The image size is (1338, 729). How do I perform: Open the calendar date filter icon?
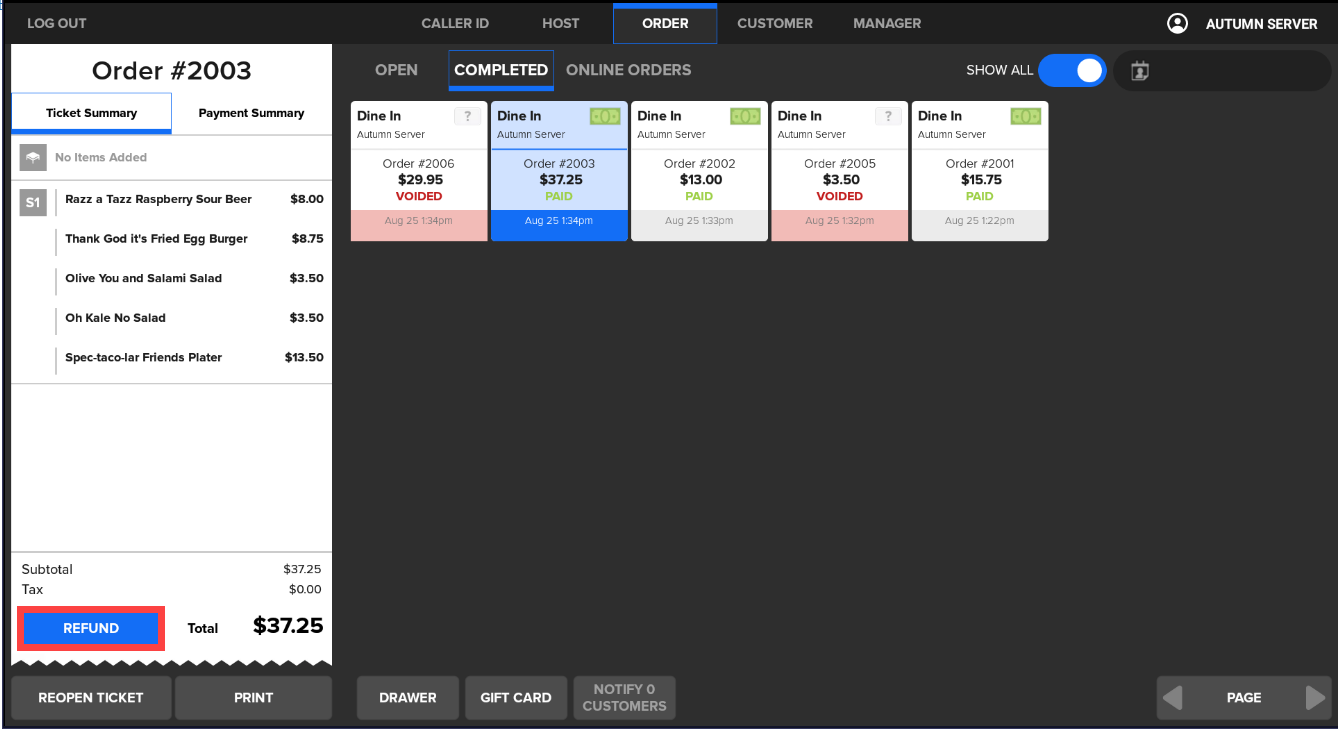point(1140,71)
